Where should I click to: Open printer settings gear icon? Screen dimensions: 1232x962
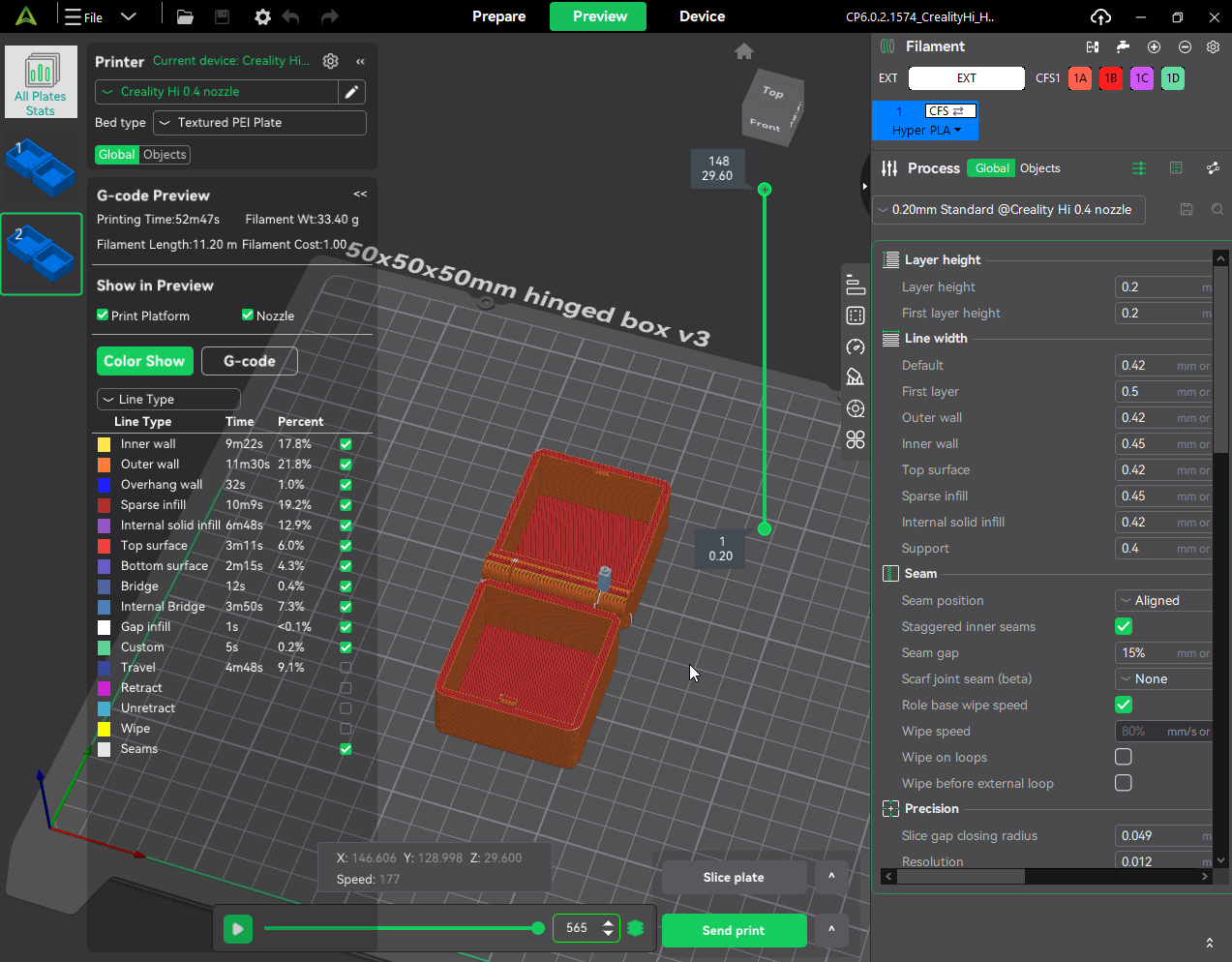coord(331,61)
